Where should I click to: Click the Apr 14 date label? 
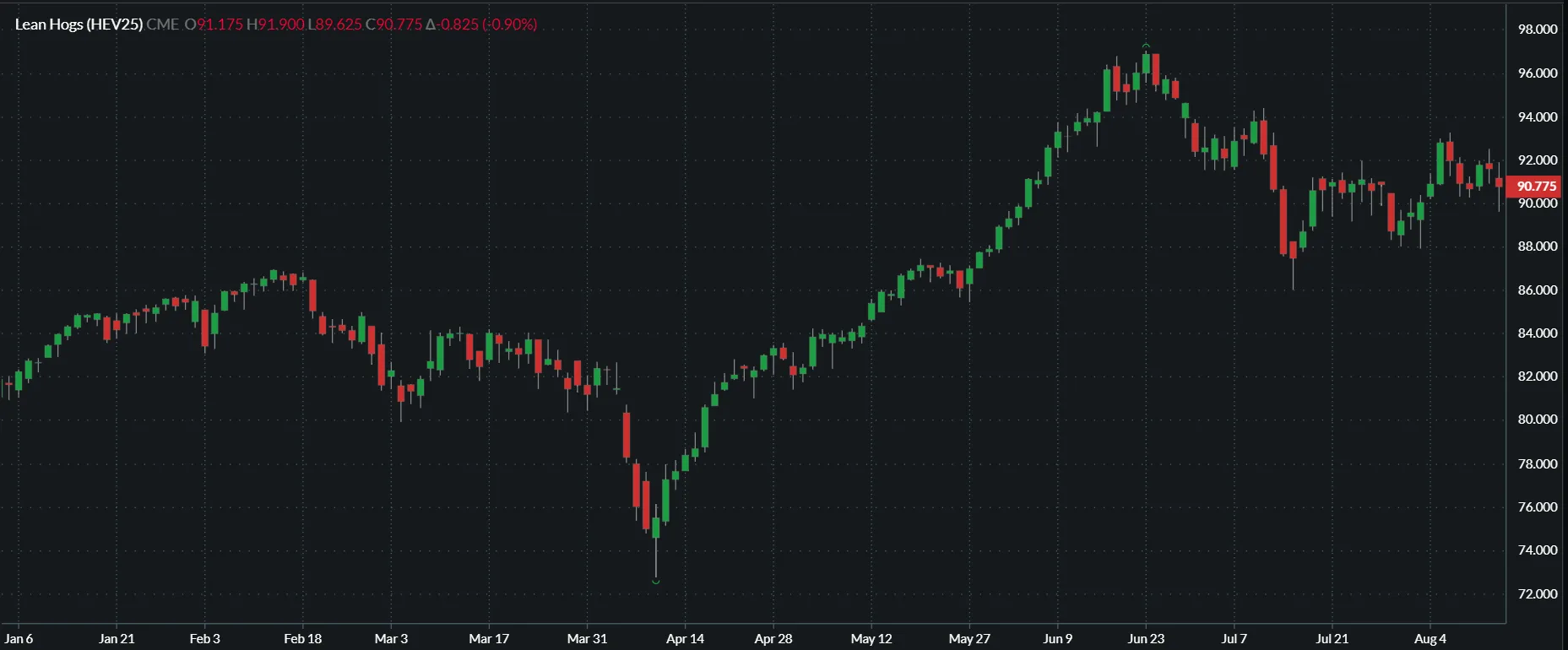(x=685, y=638)
